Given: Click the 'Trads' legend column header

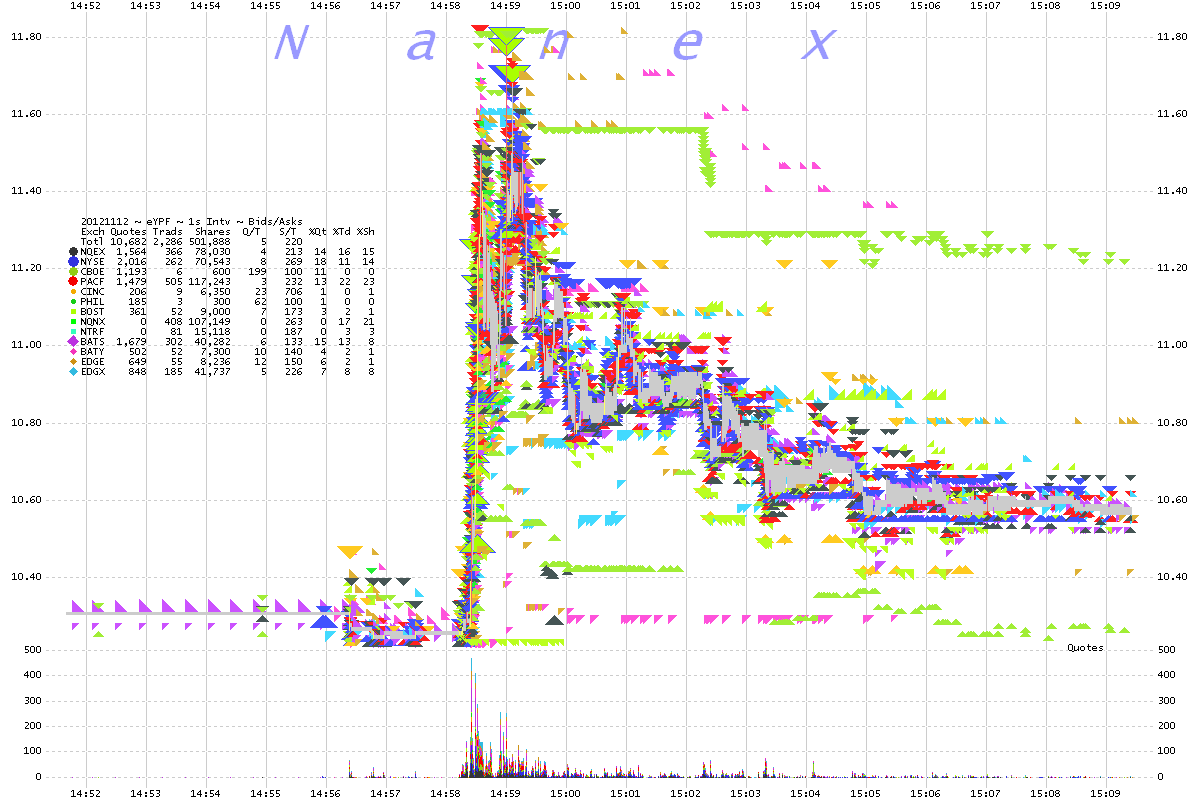Looking at the screenshot, I should [167, 231].
